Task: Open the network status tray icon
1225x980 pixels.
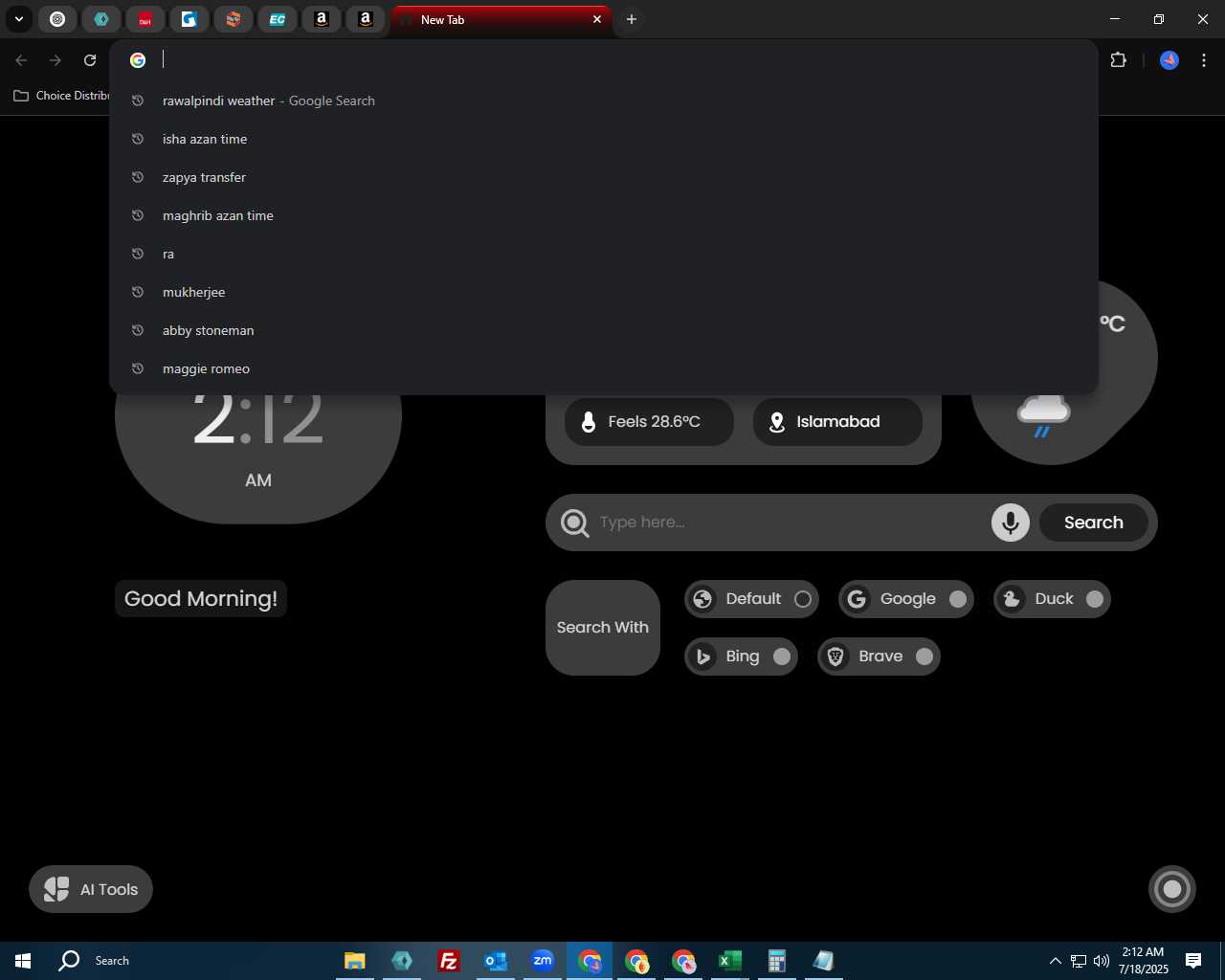Action: click(1079, 961)
